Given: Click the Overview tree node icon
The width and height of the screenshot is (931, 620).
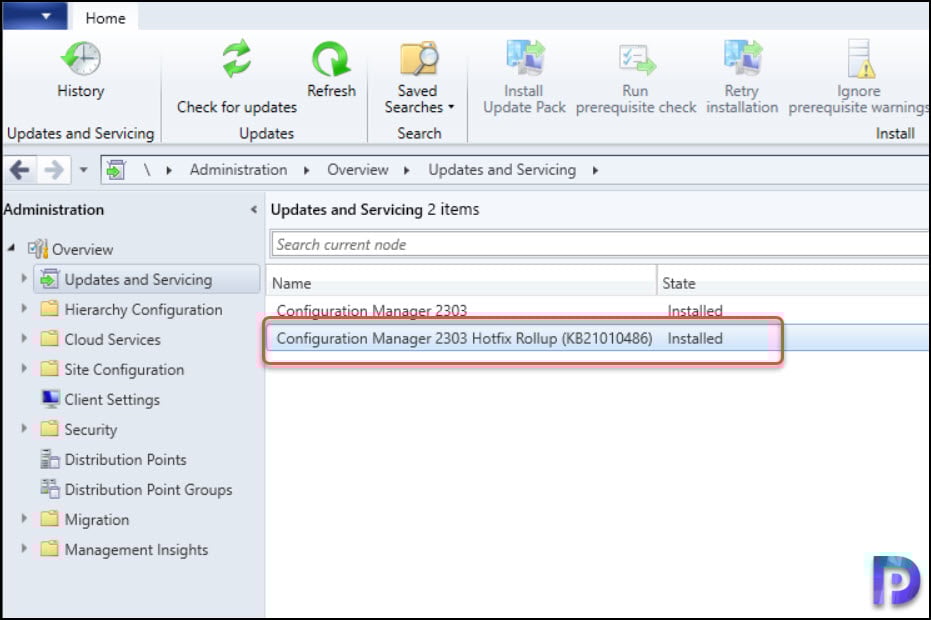Looking at the screenshot, I should 38,249.
